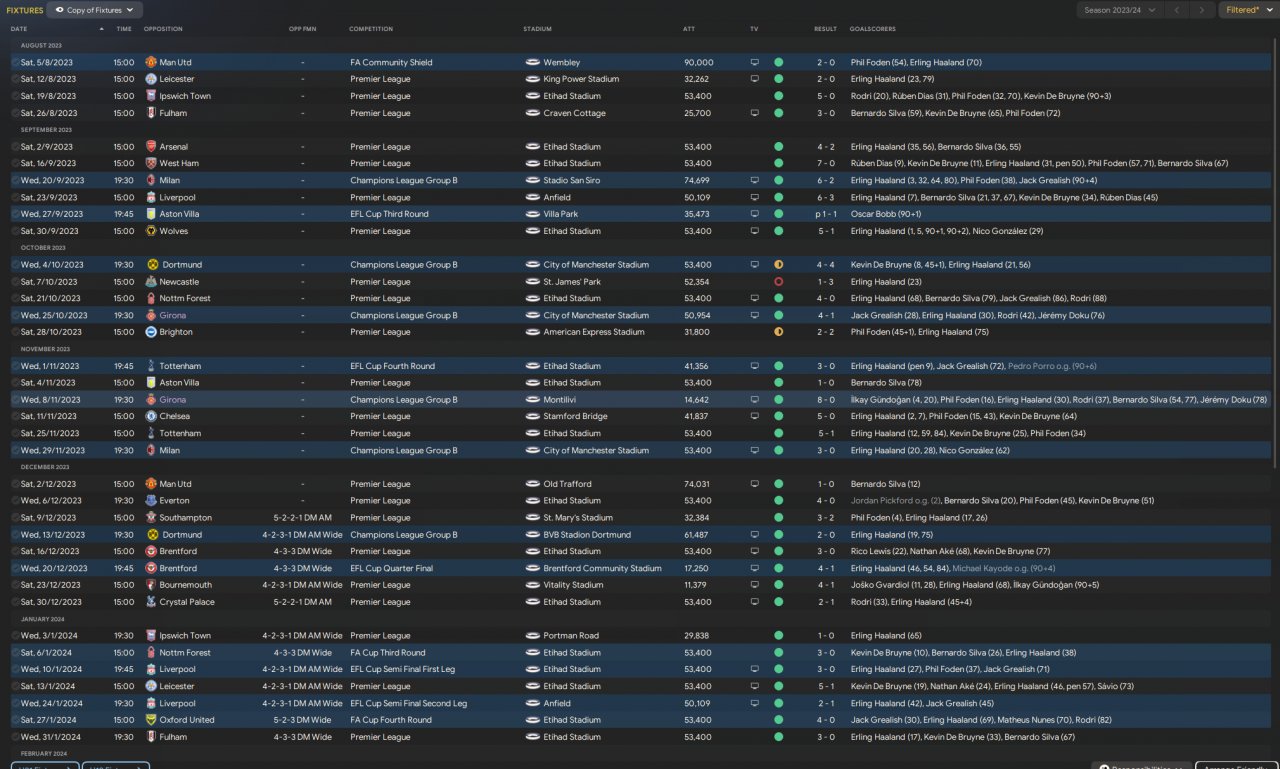Open the FA Community Shield competition link
The image size is (1280, 769).
(391, 62)
